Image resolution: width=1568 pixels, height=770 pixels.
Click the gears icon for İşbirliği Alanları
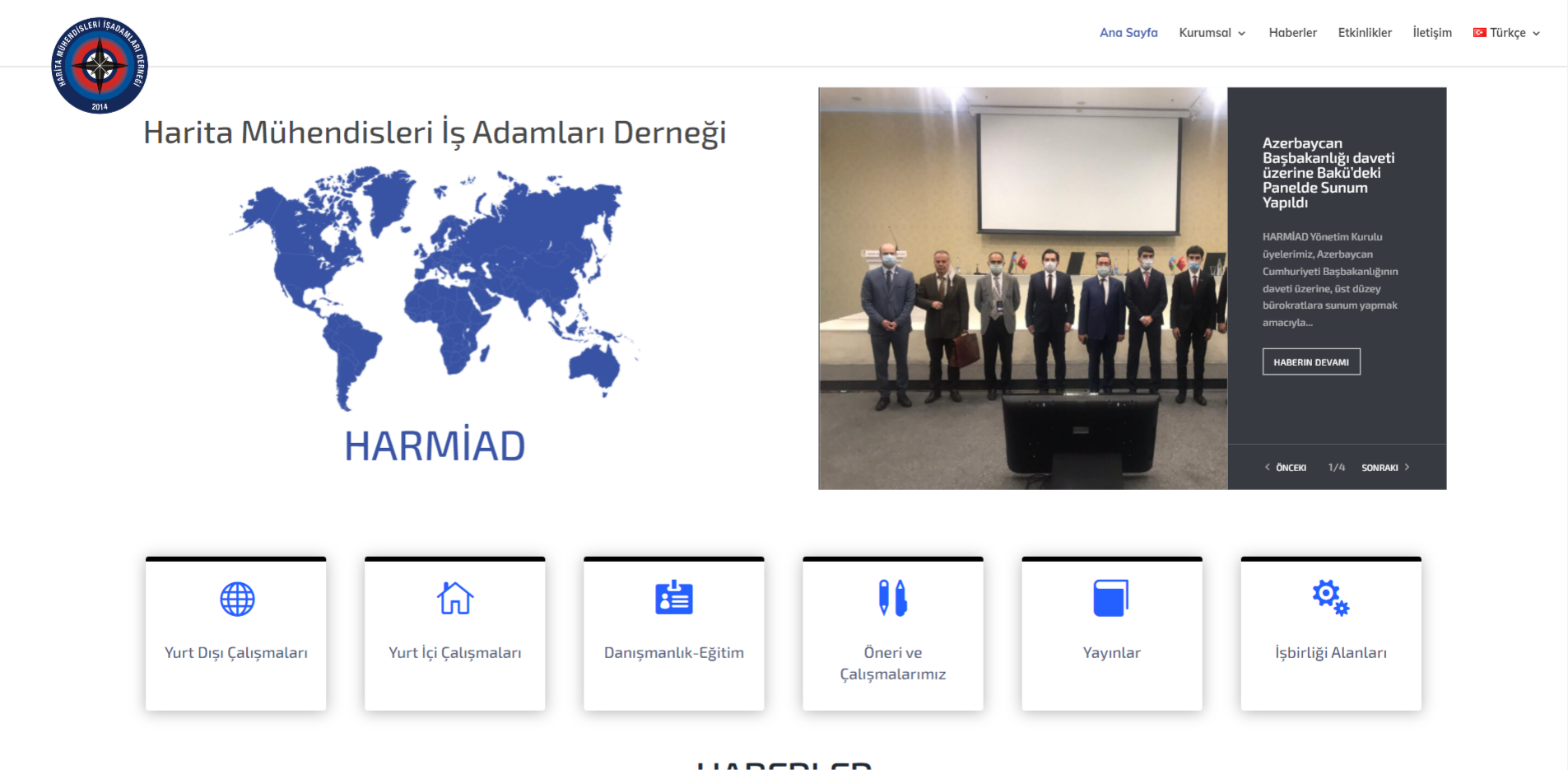[x=1330, y=598]
